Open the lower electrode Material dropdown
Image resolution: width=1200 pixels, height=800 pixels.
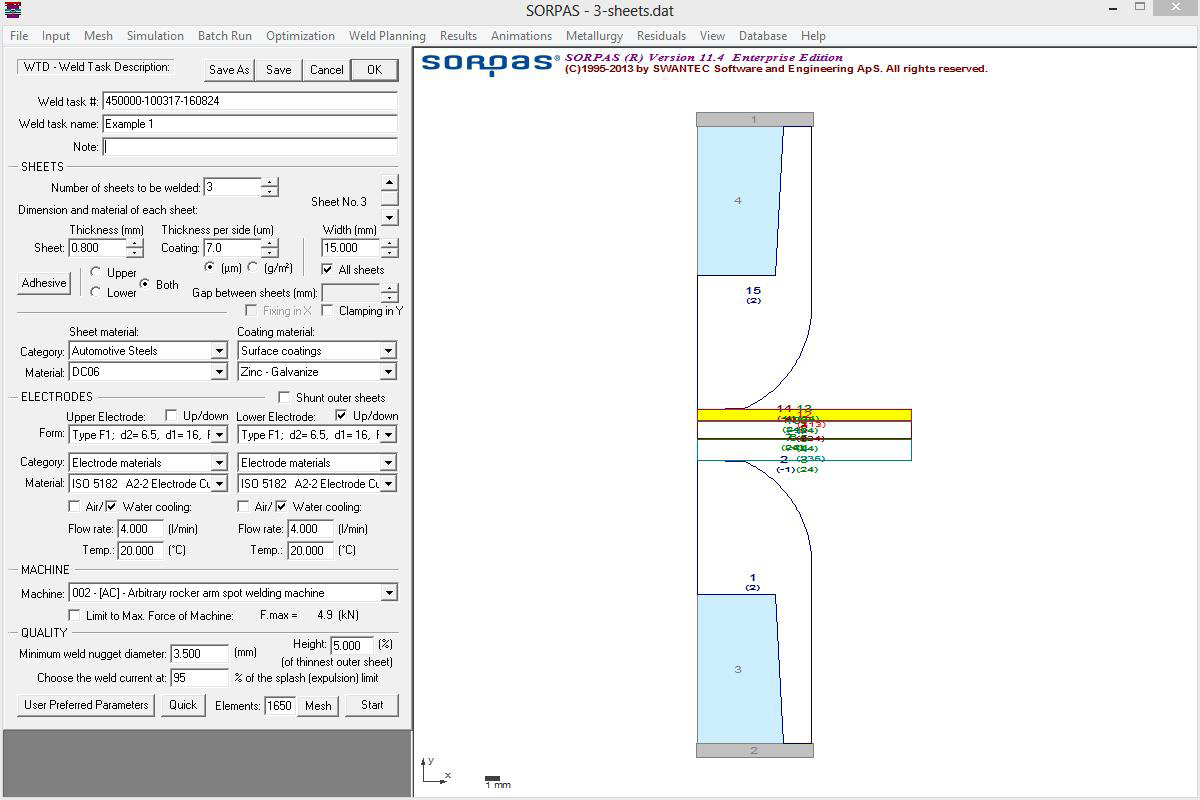pyautogui.click(x=388, y=484)
